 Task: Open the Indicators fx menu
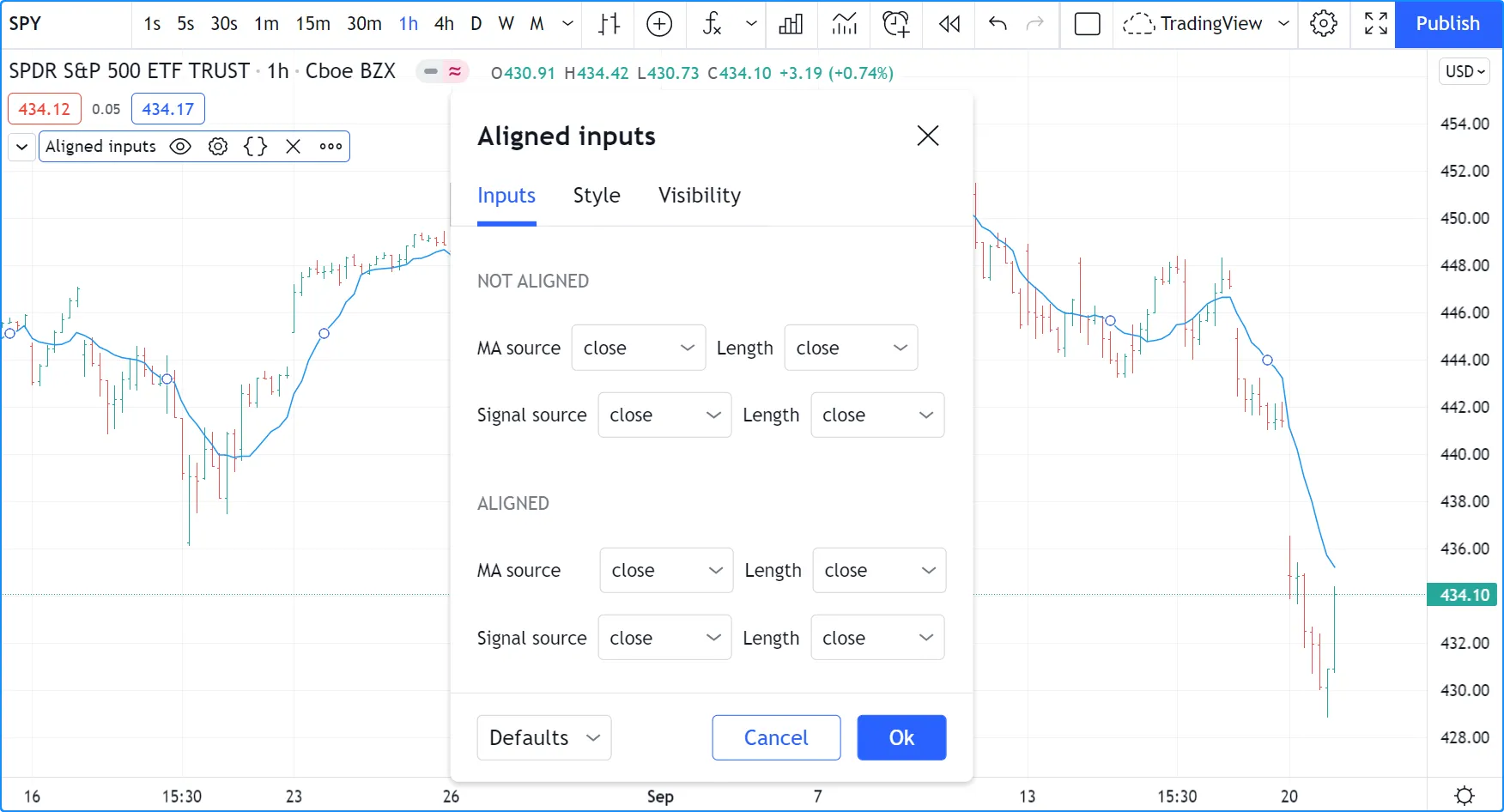(712, 24)
